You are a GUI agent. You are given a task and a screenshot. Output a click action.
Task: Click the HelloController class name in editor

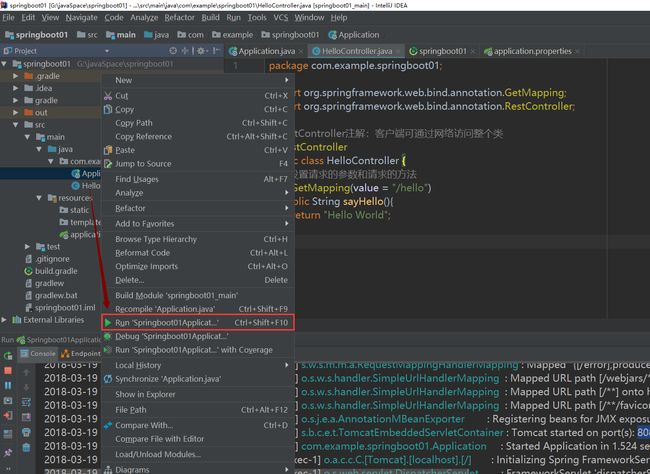363,161
